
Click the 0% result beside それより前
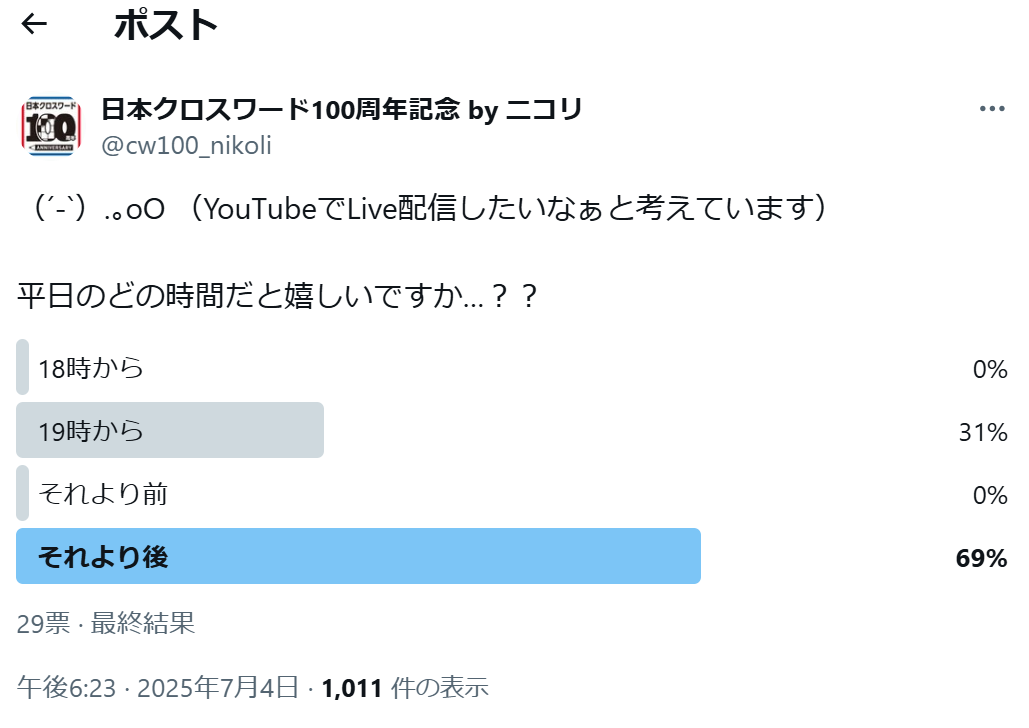click(x=989, y=495)
